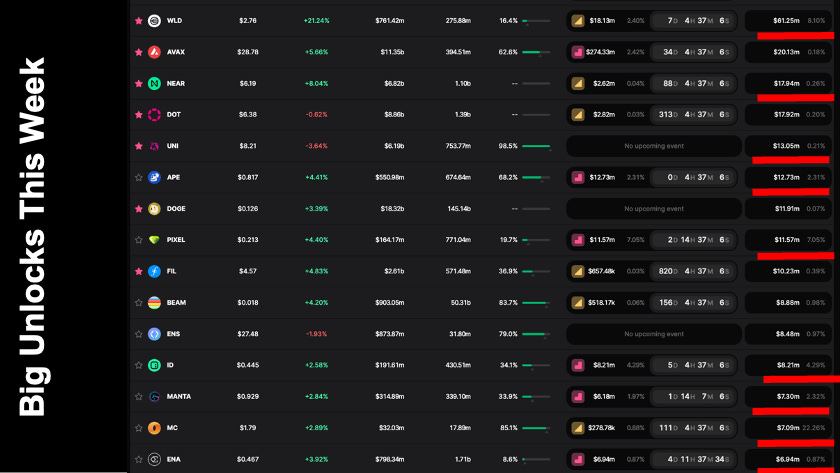Favorite PIXEL with its star
Viewport: 840px width, 473px height.
(x=139, y=240)
